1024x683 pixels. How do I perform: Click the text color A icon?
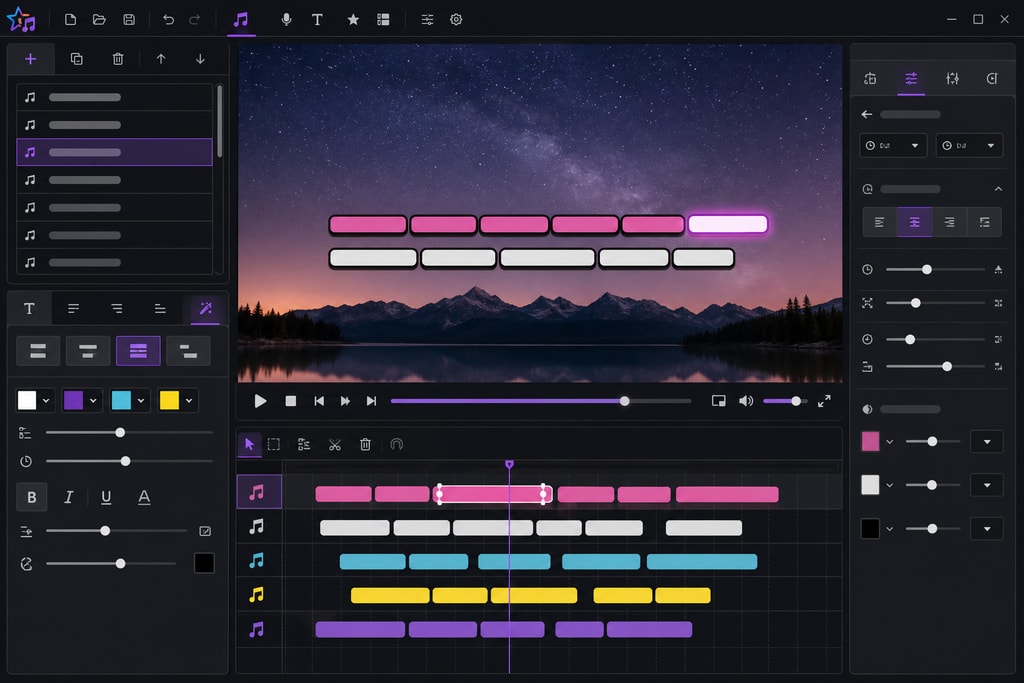point(144,498)
